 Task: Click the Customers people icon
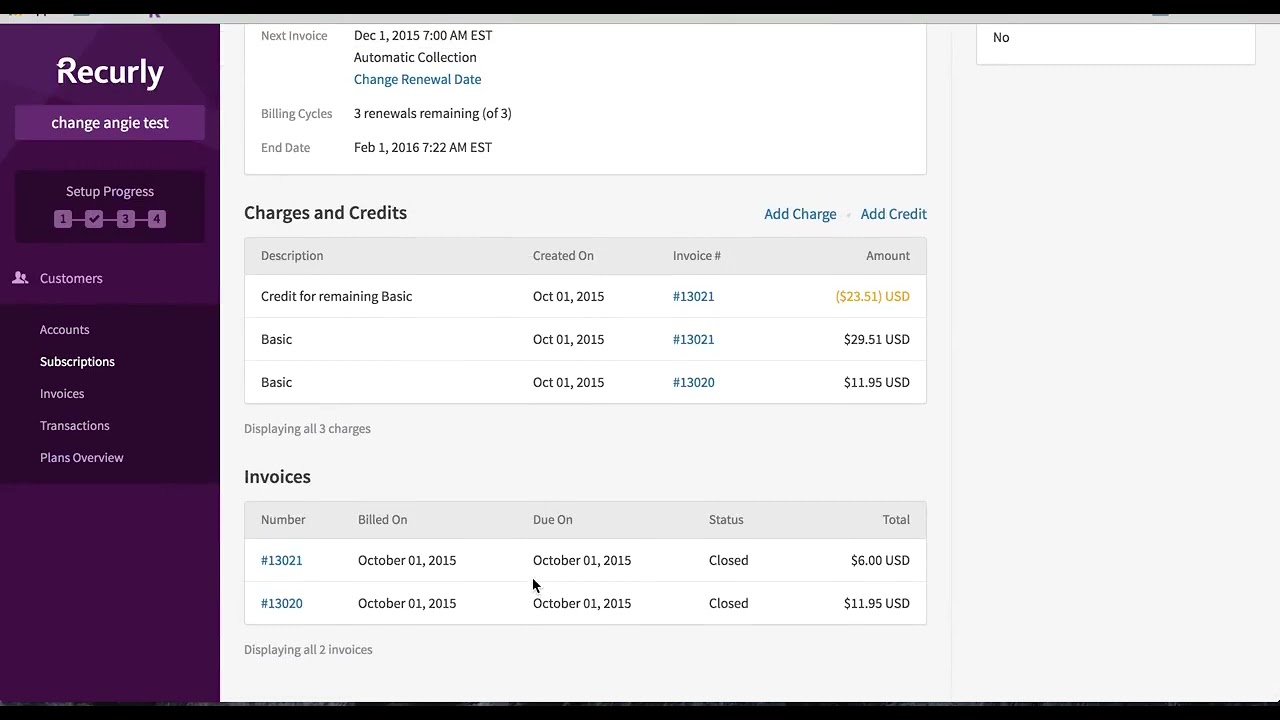[20, 278]
